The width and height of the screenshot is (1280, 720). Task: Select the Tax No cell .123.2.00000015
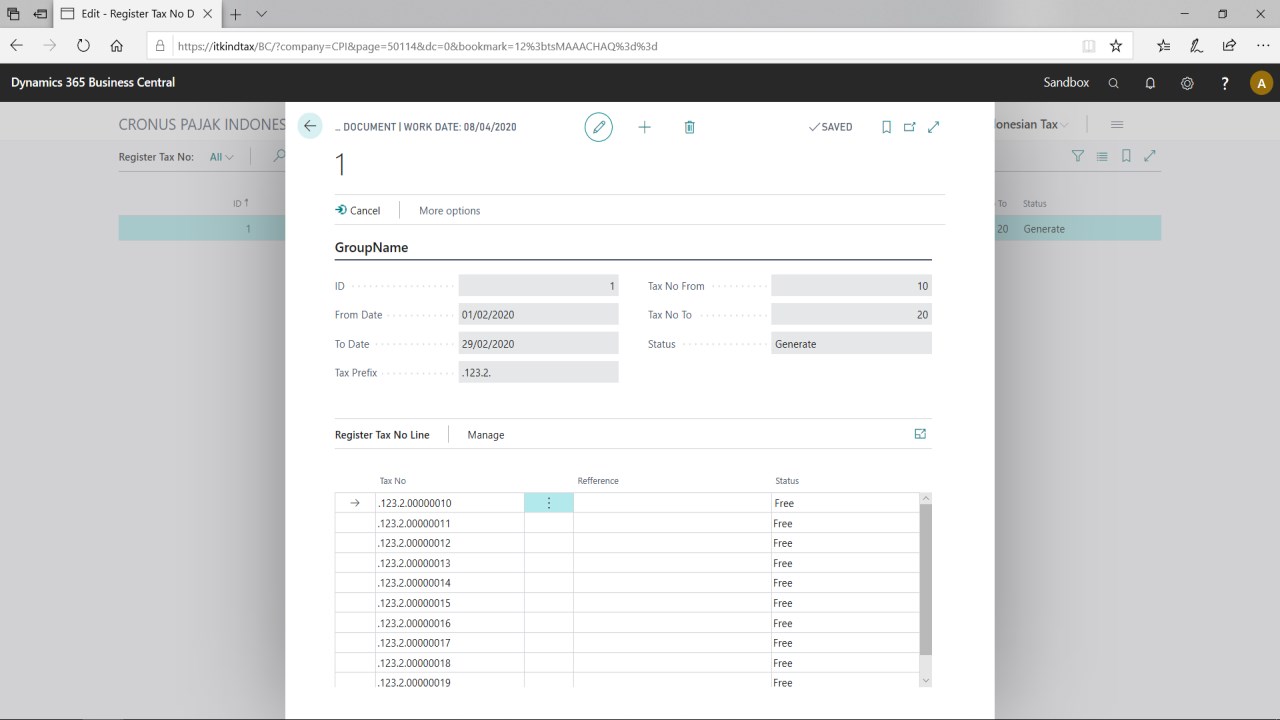[x=450, y=603]
